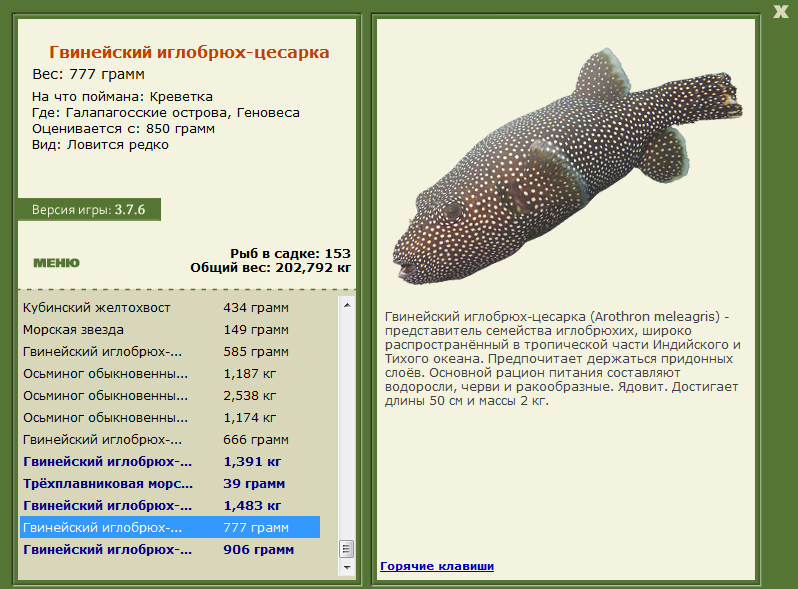Click the scrollbar up arrow in fish list

(x=347, y=305)
